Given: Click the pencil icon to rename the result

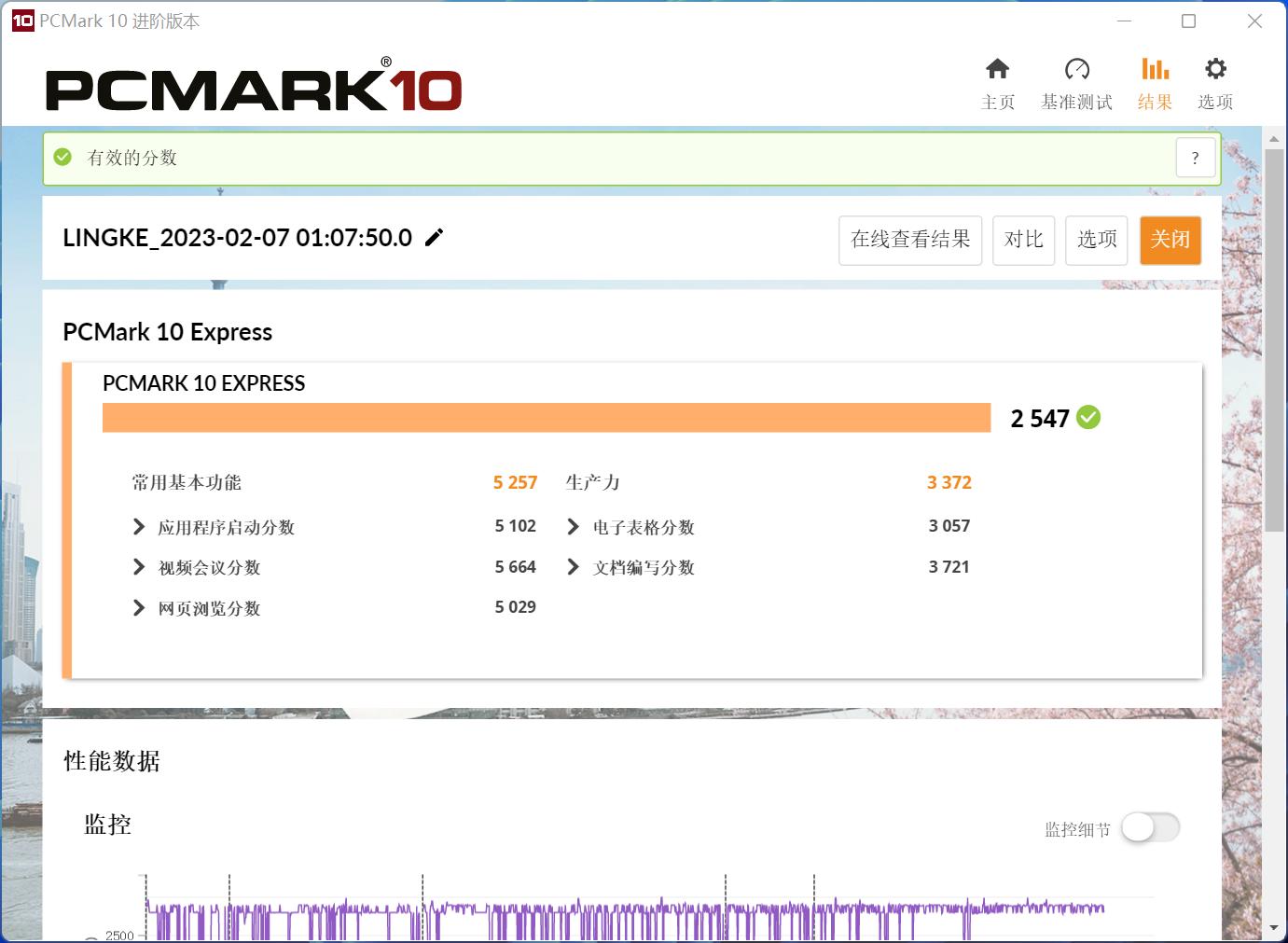Looking at the screenshot, I should tap(435, 237).
